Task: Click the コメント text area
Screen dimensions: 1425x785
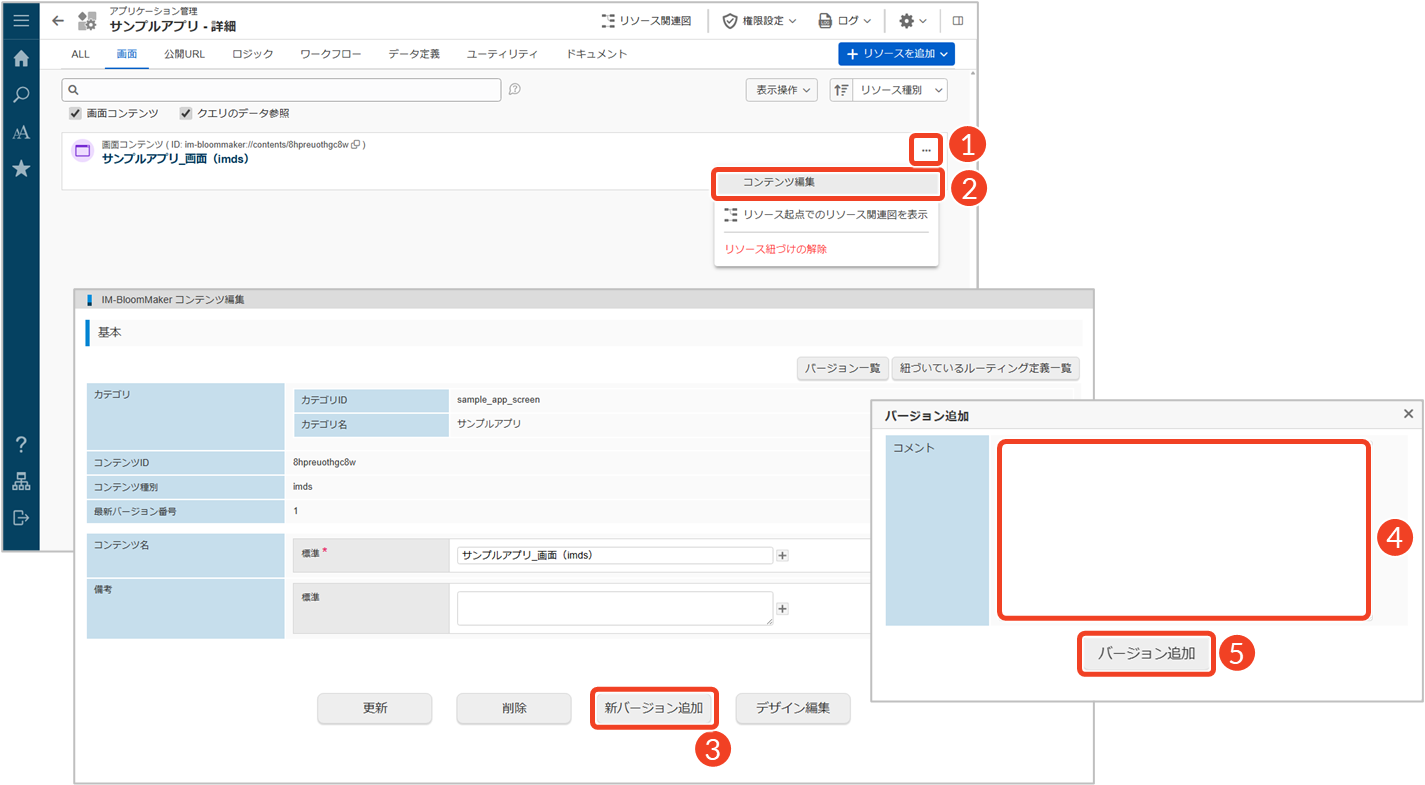Action: click(x=1183, y=530)
